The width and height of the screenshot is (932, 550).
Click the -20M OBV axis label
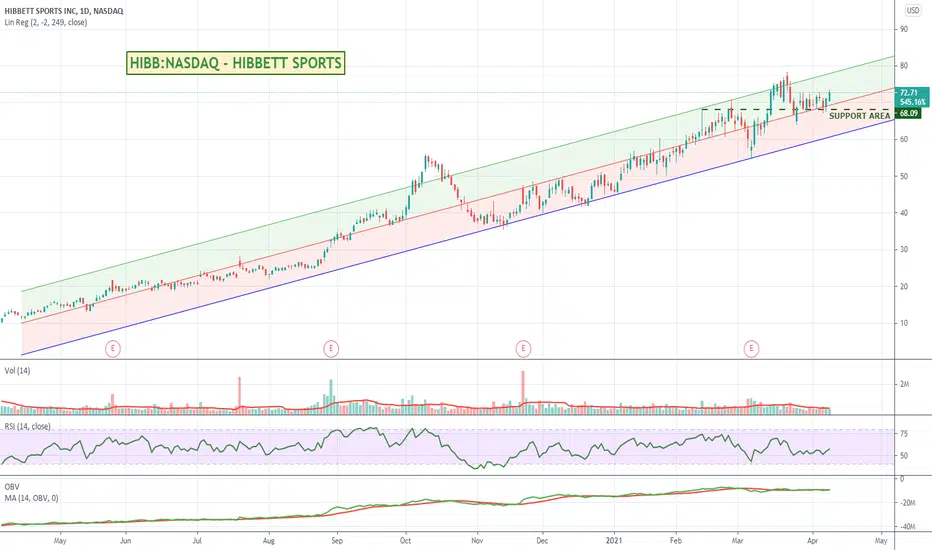(x=907, y=503)
